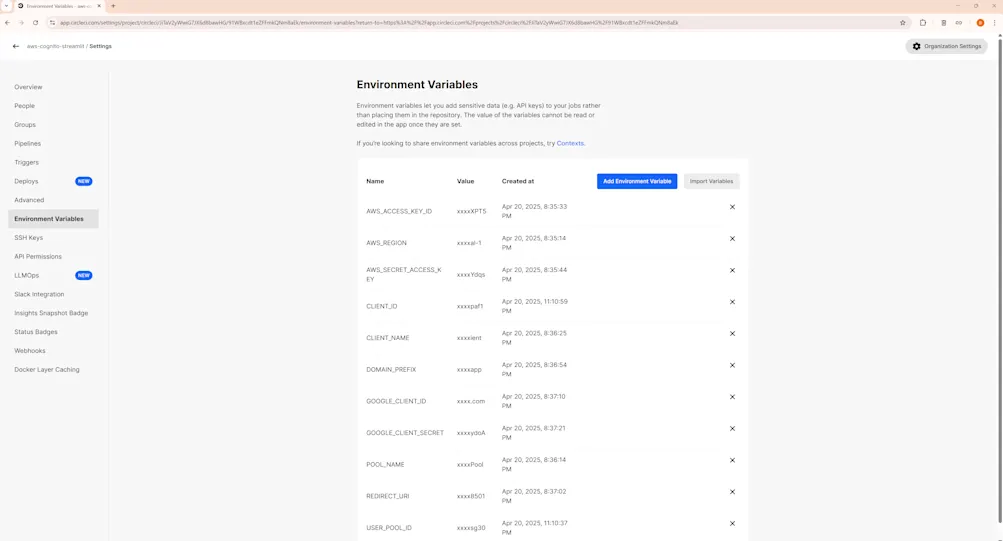This screenshot has height=541, width=1003.
Task: Open Organization Settings
Action: (x=946, y=46)
